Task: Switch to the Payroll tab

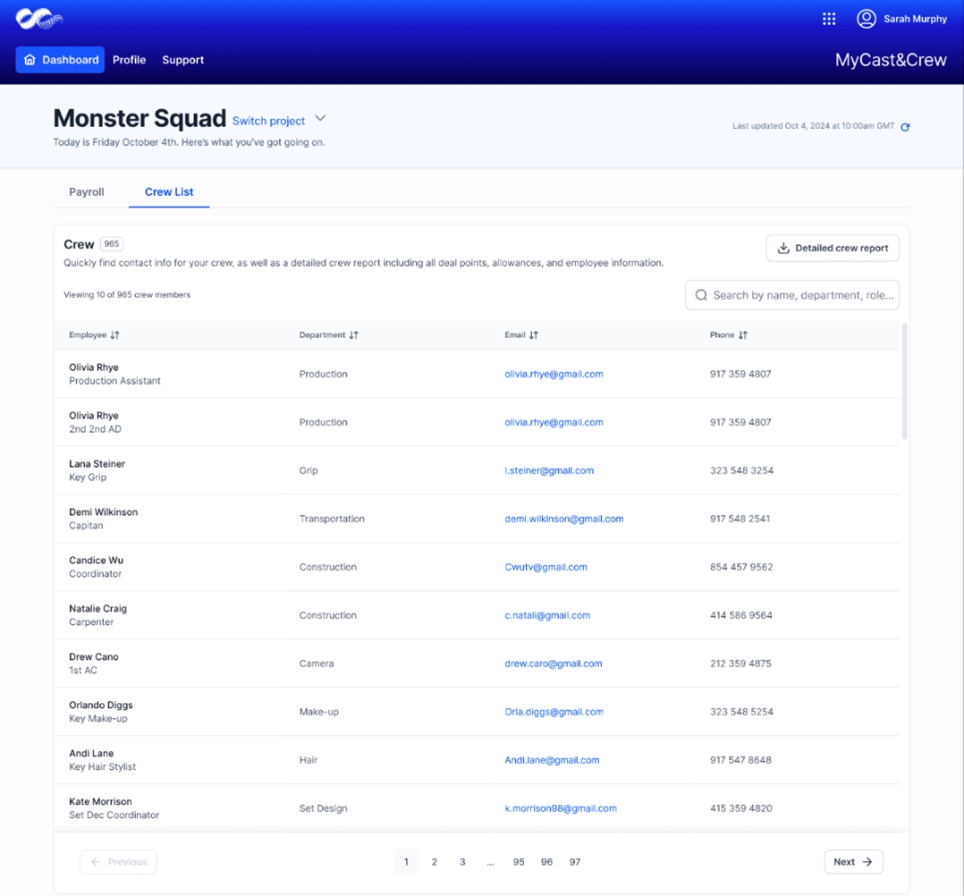Action: 87,192
